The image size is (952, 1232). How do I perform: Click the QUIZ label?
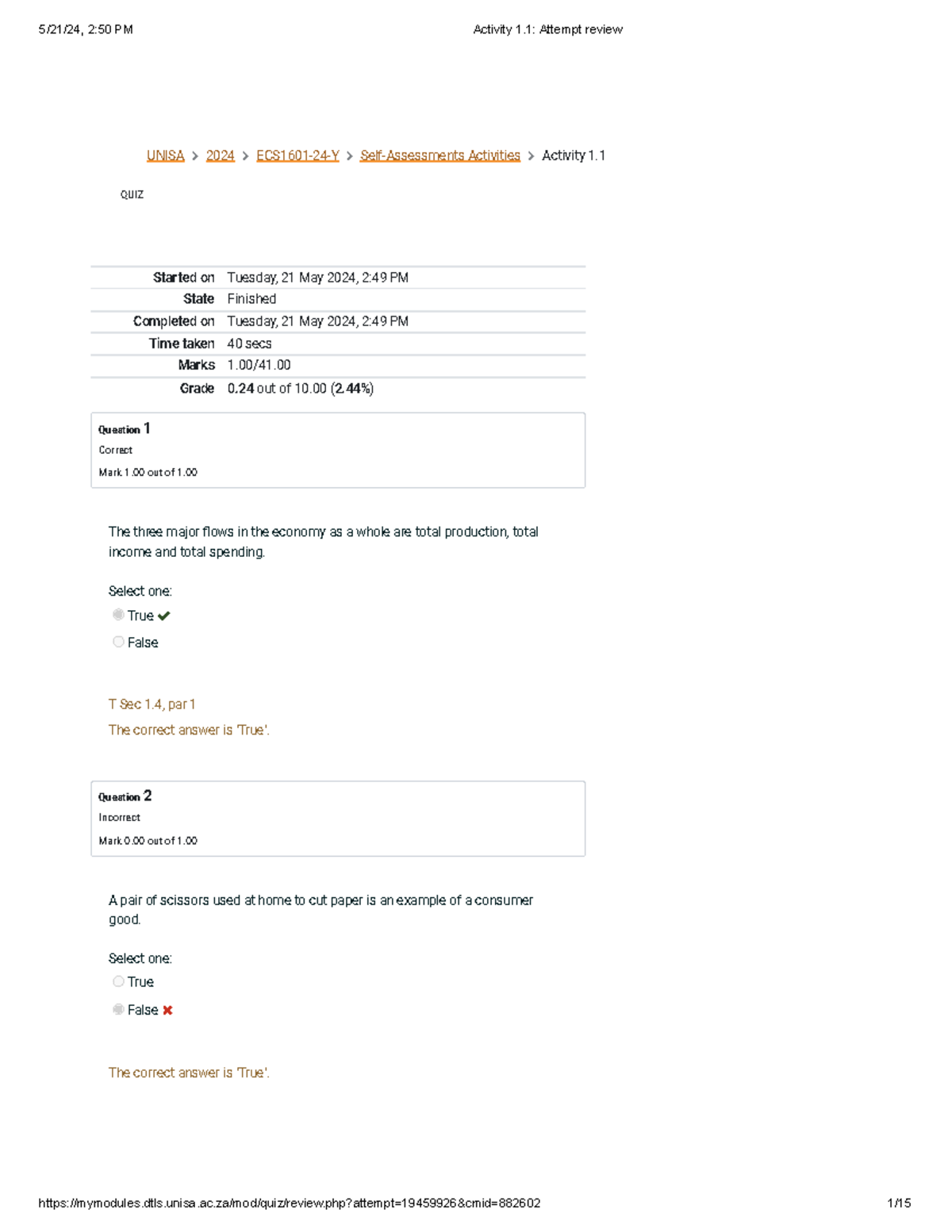coord(132,194)
